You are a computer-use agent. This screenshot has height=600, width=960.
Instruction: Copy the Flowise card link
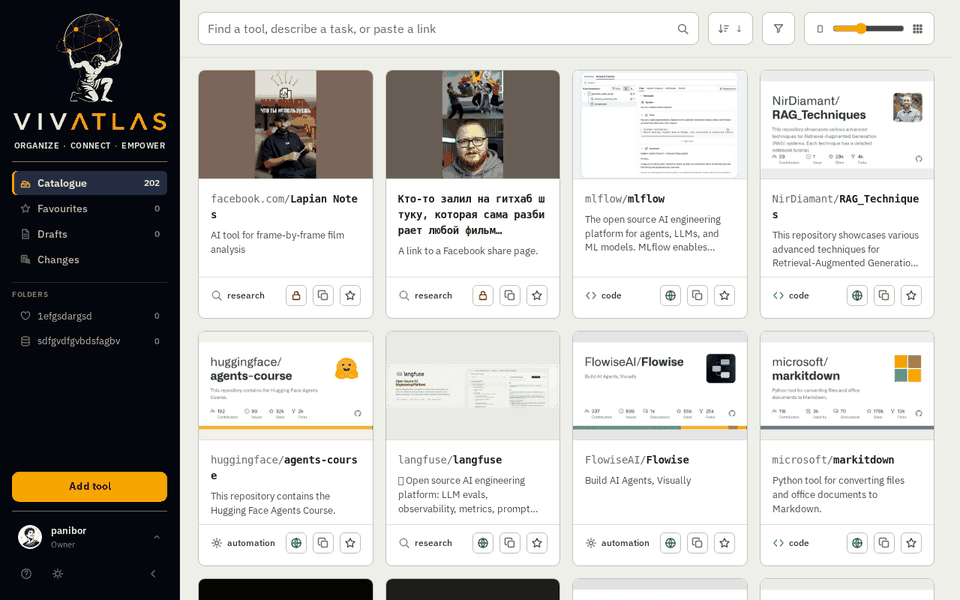click(x=697, y=542)
